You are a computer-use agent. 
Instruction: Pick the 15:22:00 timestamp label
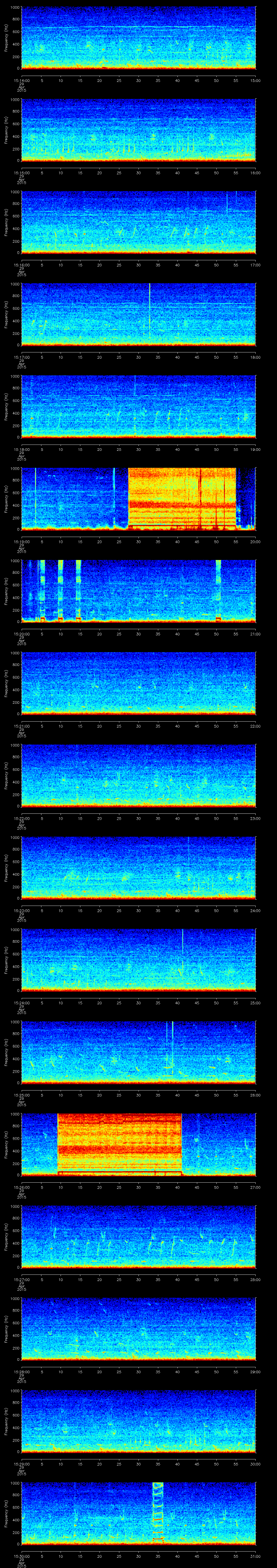21,818
